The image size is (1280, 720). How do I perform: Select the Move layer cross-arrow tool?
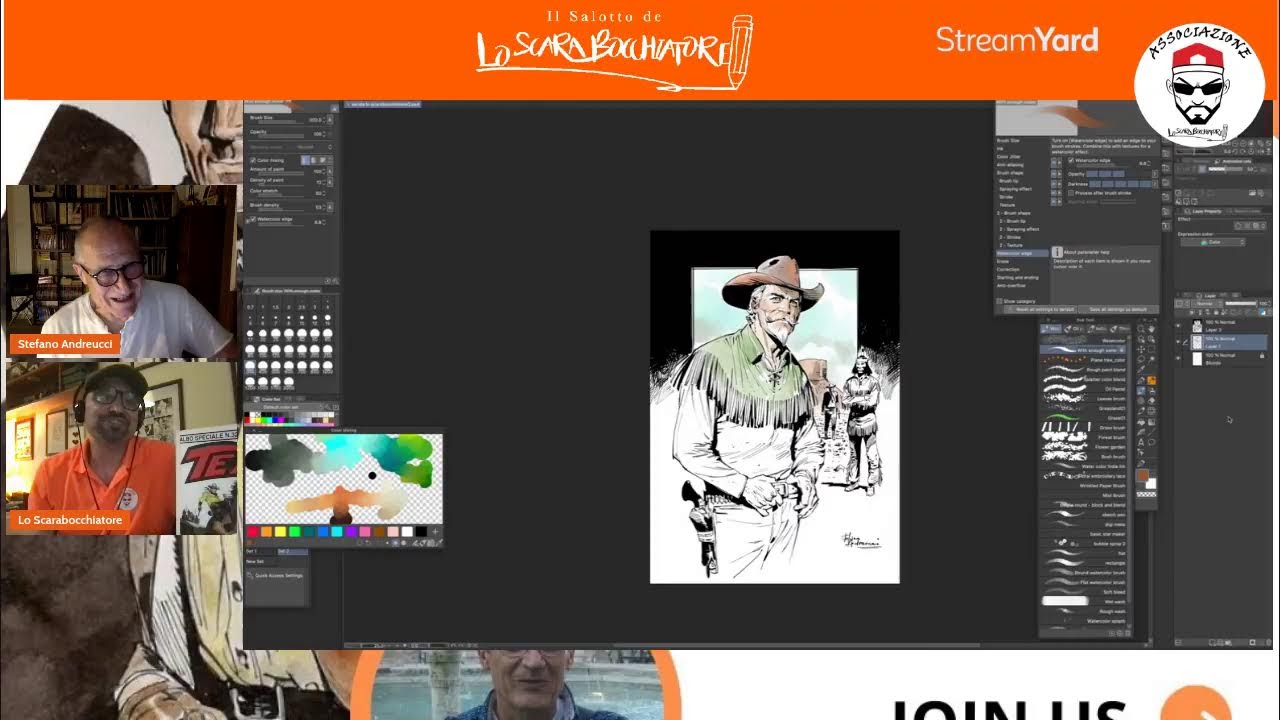(1141, 350)
